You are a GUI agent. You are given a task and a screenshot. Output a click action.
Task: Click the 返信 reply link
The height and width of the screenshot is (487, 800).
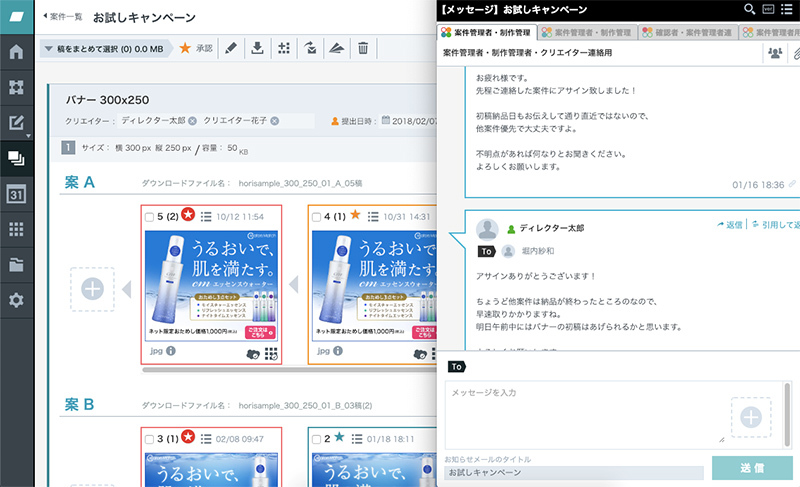pyautogui.click(x=730, y=225)
